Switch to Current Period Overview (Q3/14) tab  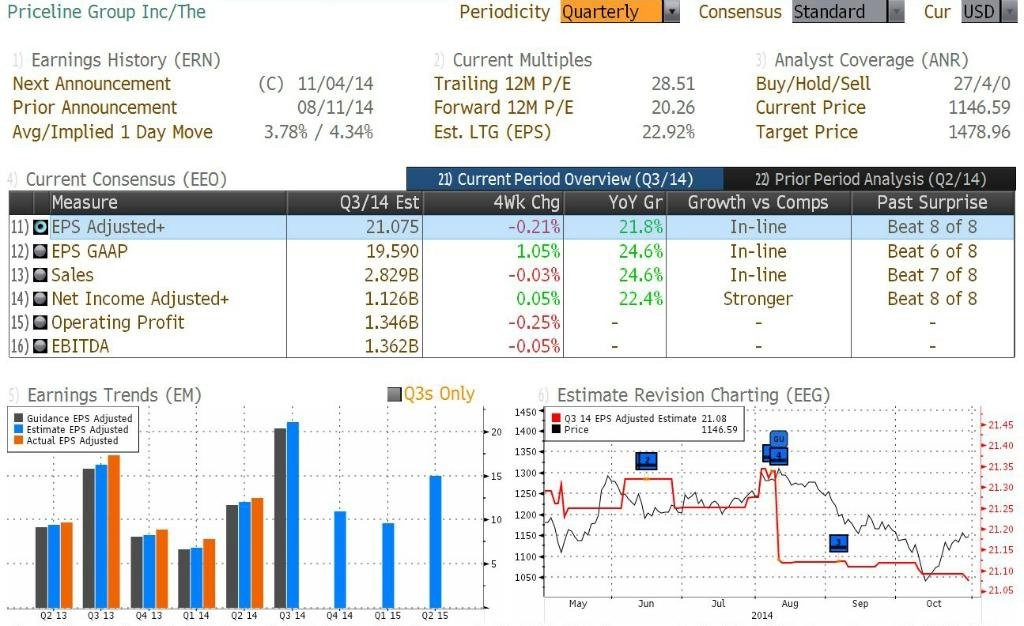pos(565,179)
